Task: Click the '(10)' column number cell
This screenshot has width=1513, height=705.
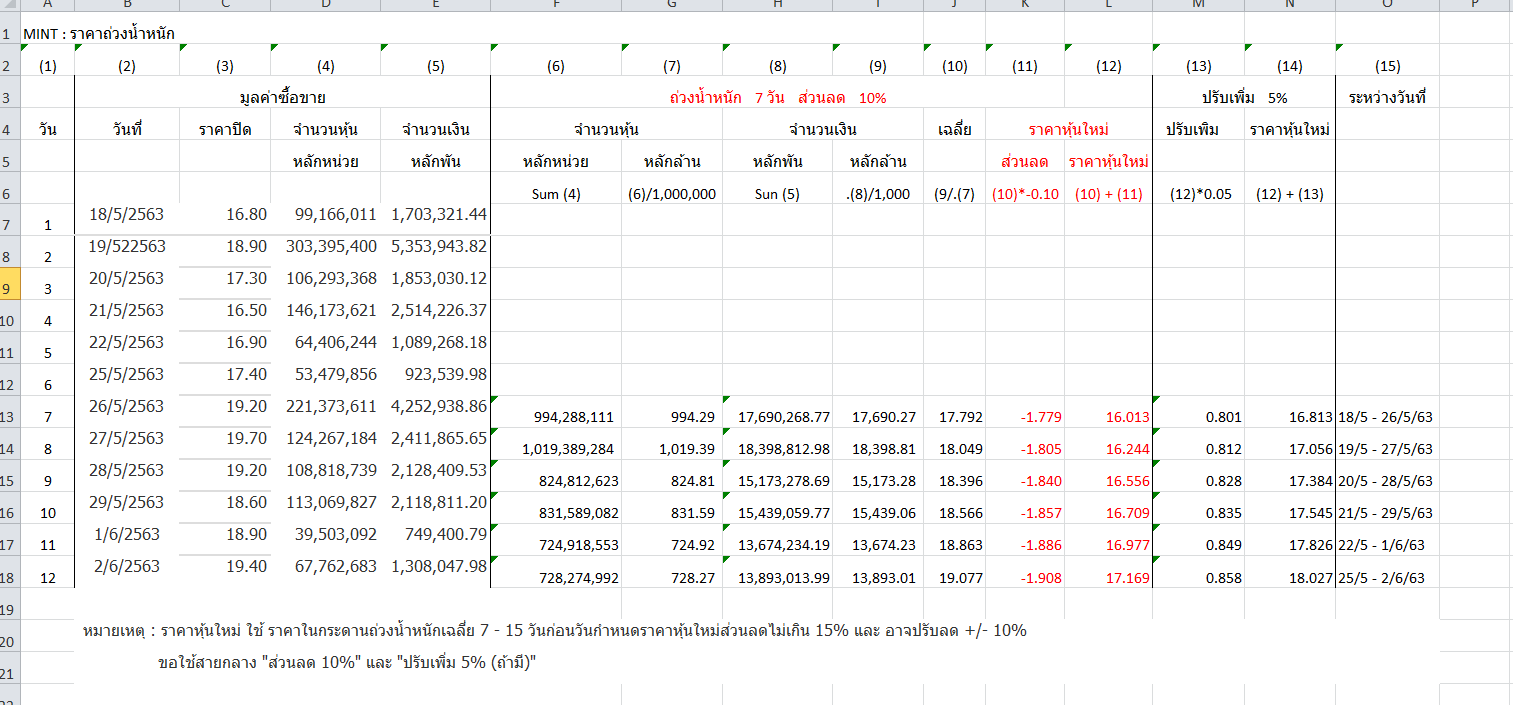Action: (955, 67)
